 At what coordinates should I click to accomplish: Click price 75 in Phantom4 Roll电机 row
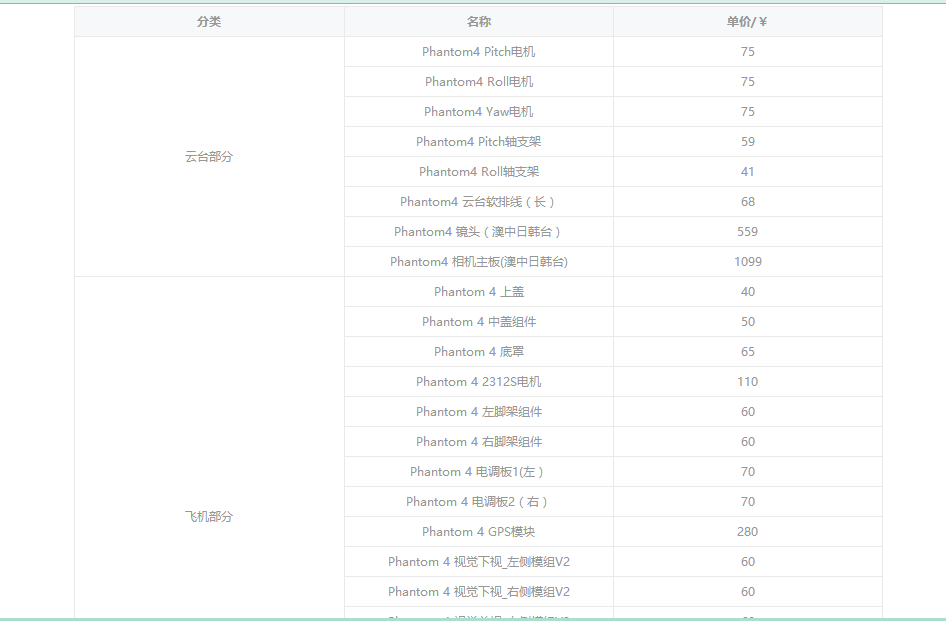pyautogui.click(x=748, y=81)
